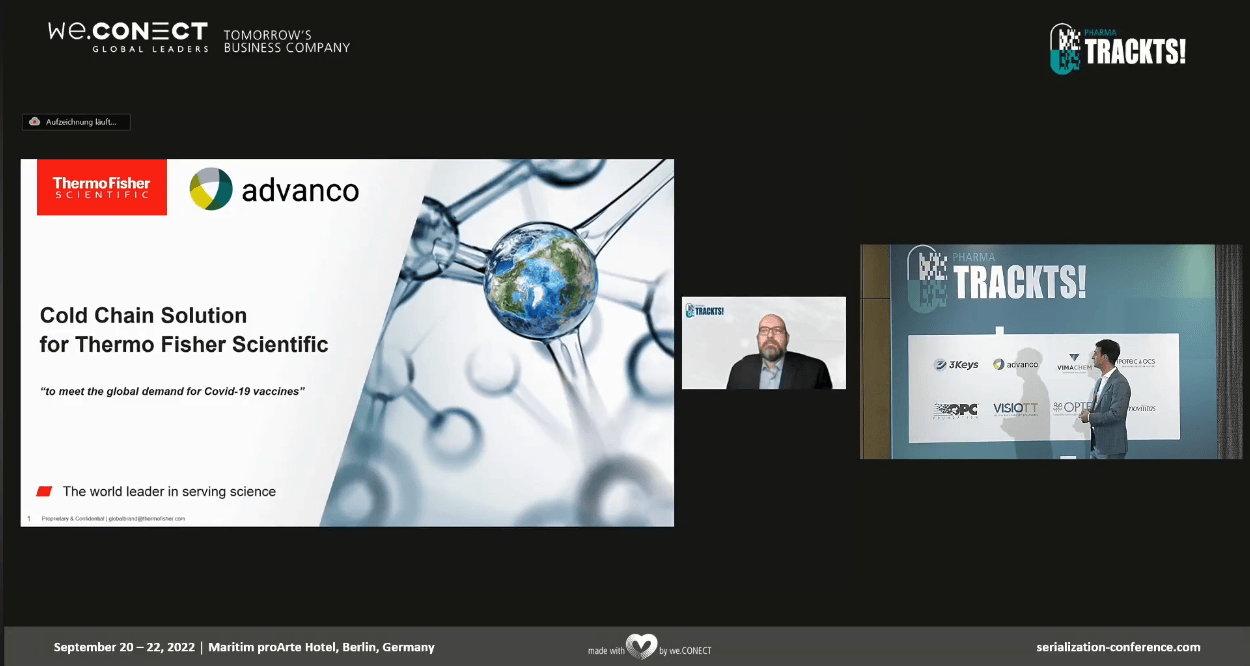The height and width of the screenshot is (666, 1250).
Task: Click the recording cloud icon beside Aufzeichnung läuft
Action: 35,122
